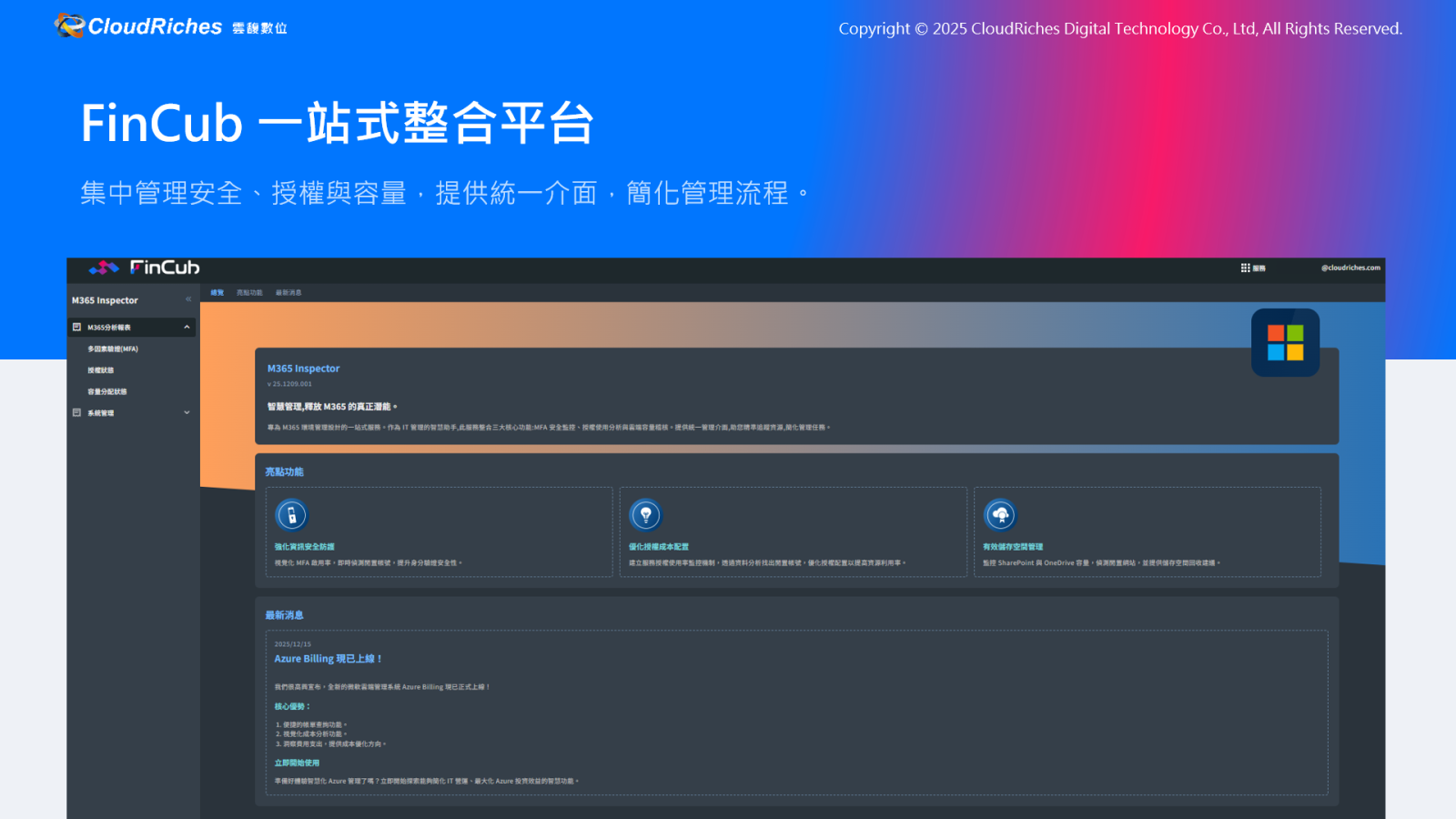This screenshot has height=819, width=1456.
Task: Collapse the M365 Inspector sidebar
Action: pos(188,299)
